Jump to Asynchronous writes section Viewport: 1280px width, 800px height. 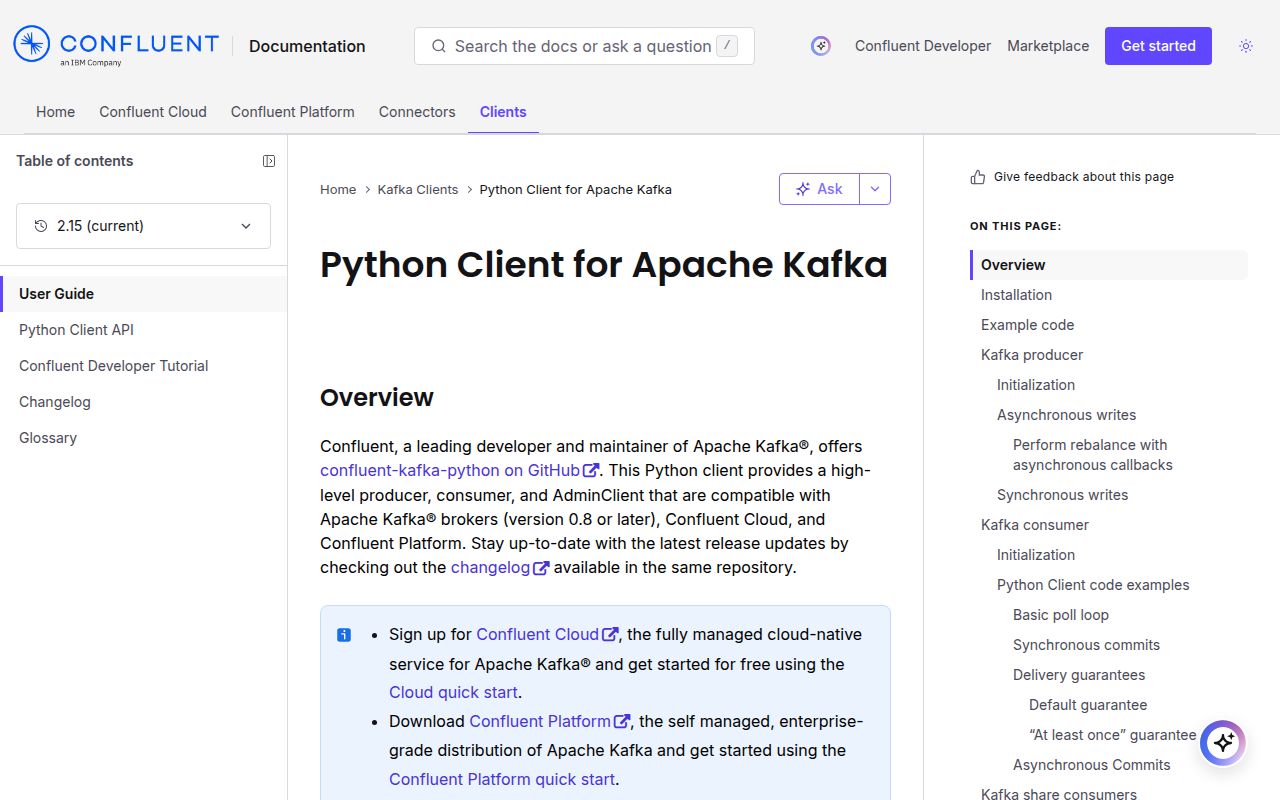(x=1066, y=415)
